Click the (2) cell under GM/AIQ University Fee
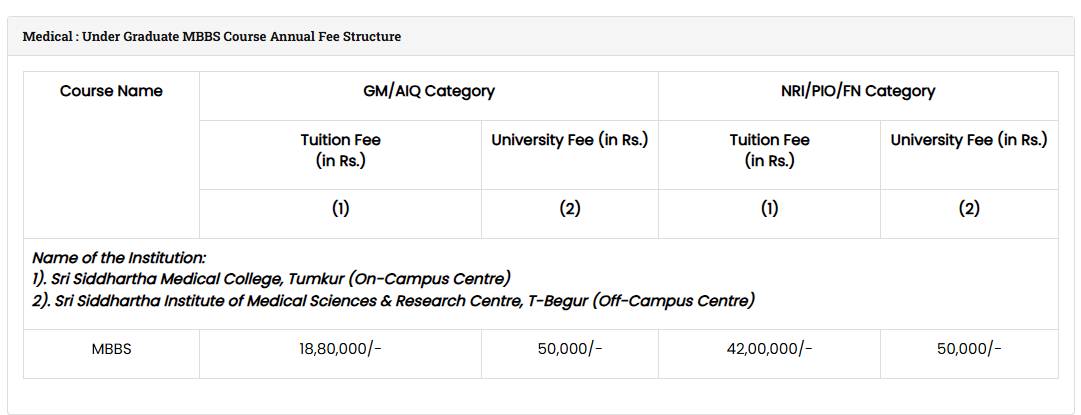Screen dimensions: 1081x415 570,209
